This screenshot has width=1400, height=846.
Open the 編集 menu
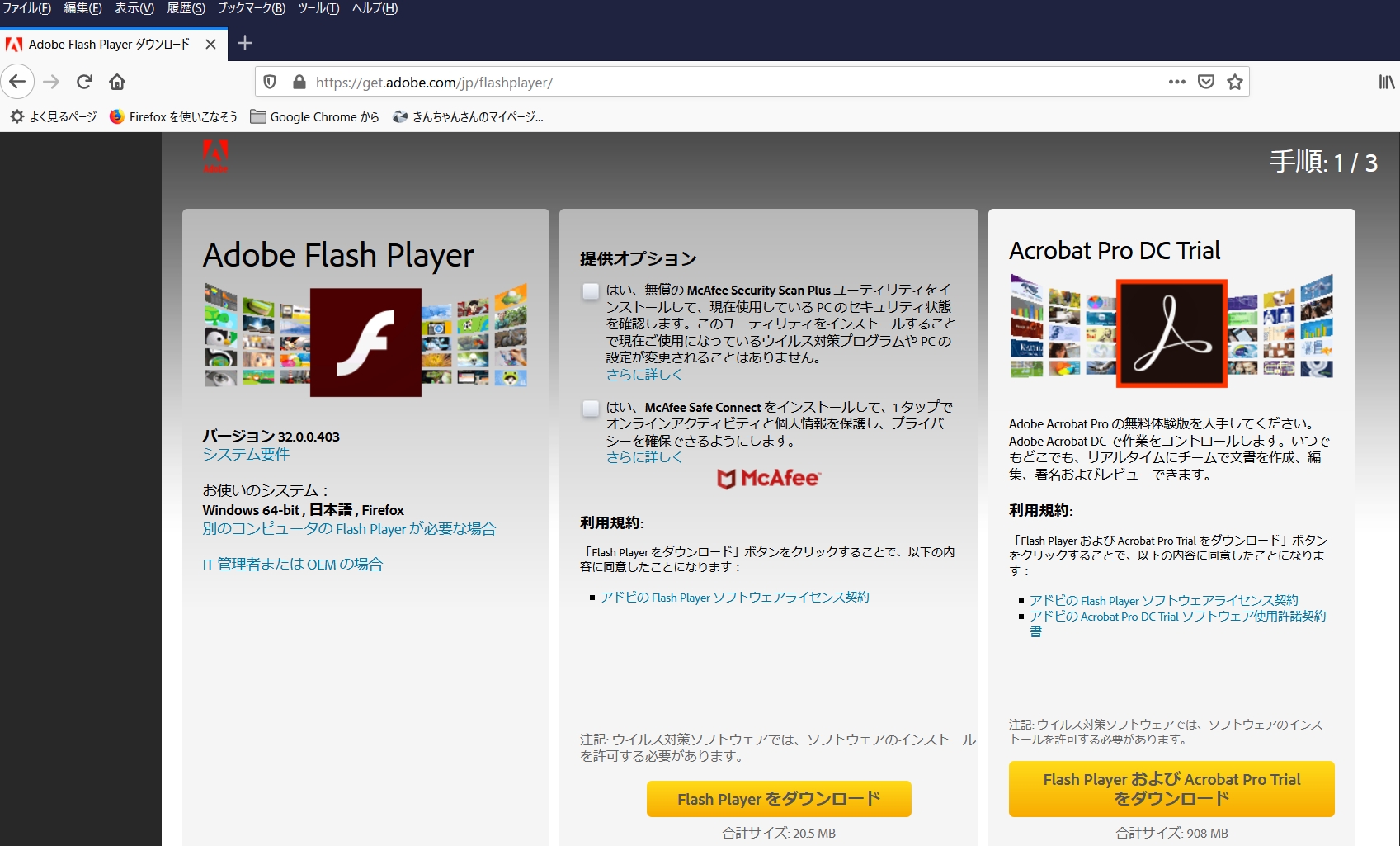pyautogui.click(x=82, y=8)
